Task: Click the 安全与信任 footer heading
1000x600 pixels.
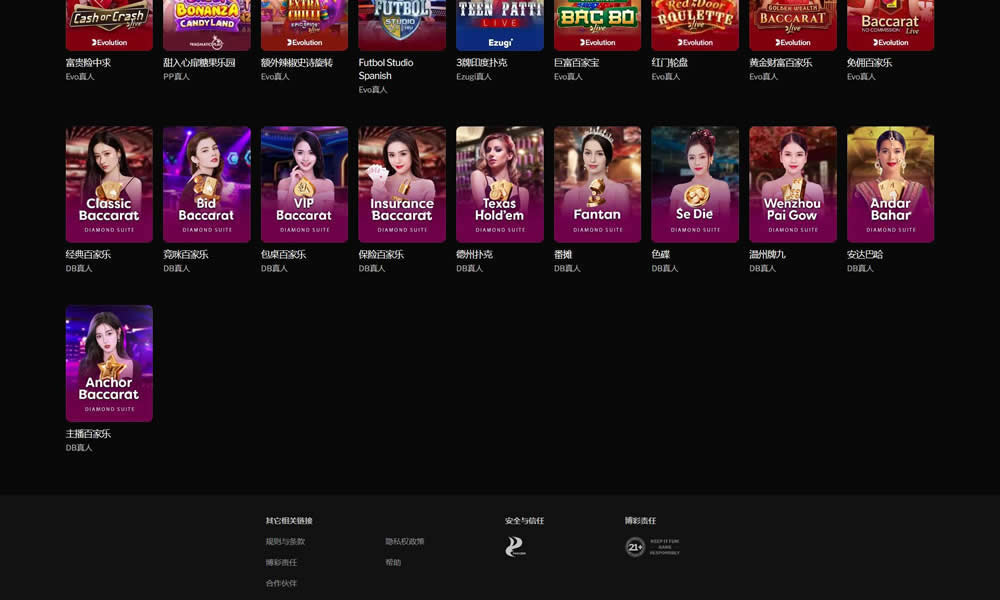Action: [524, 521]
